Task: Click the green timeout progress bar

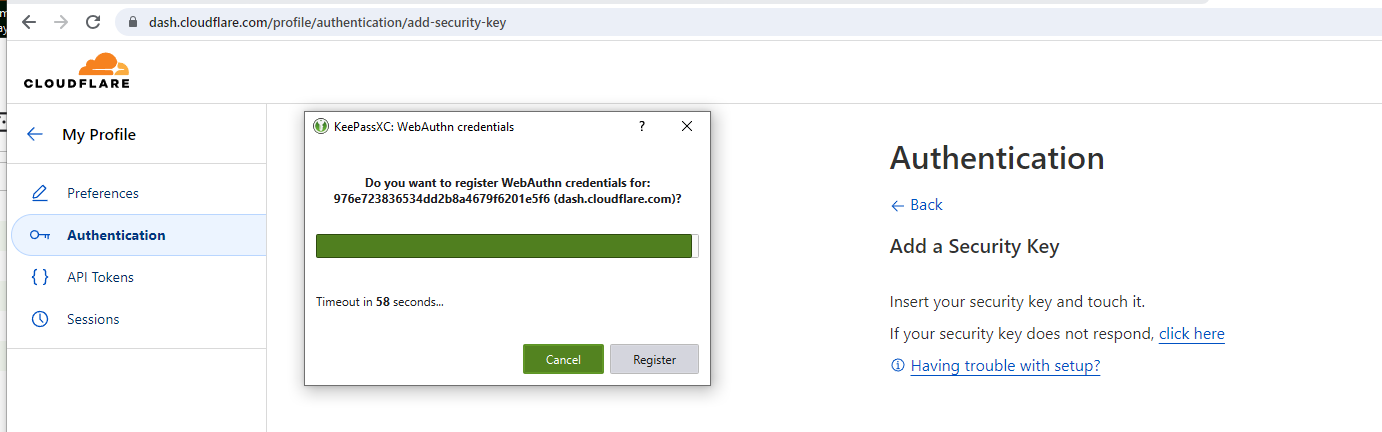Action: tap(505, 246)
